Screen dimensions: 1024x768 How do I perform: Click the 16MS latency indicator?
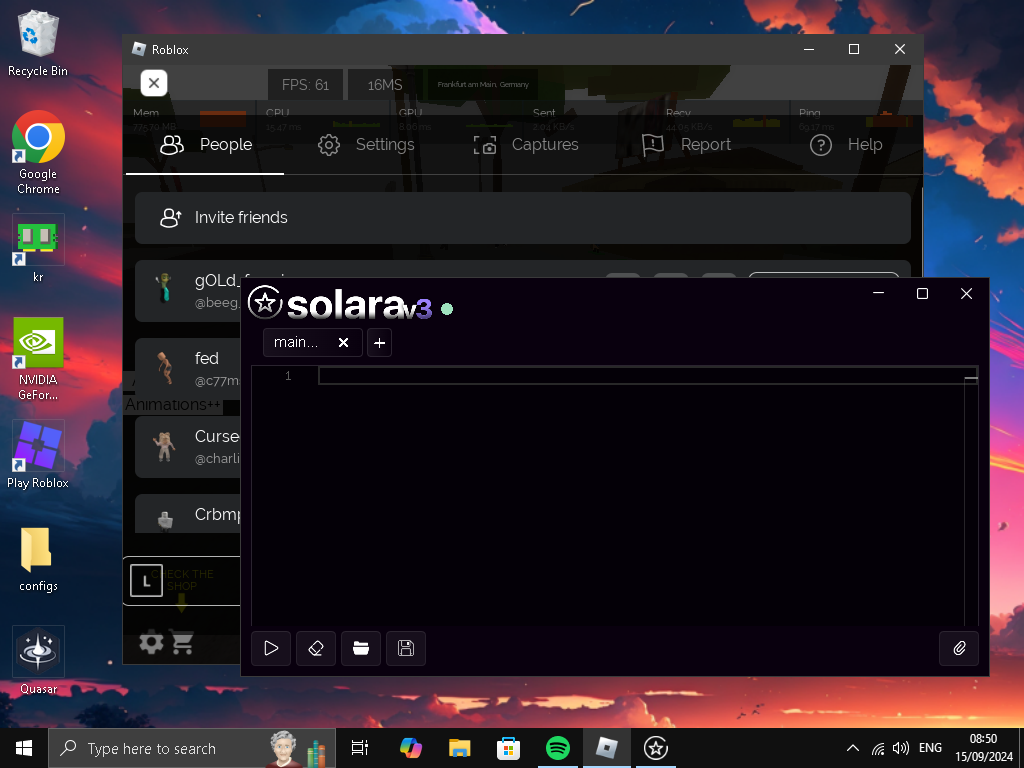[x=385, y=85]
